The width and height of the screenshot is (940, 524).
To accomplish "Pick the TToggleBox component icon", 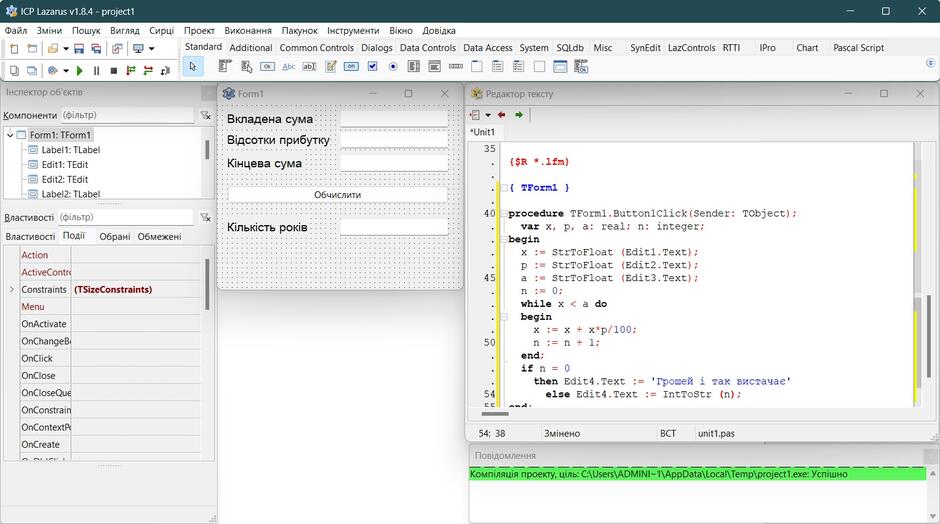I will (x=351, y=67).
